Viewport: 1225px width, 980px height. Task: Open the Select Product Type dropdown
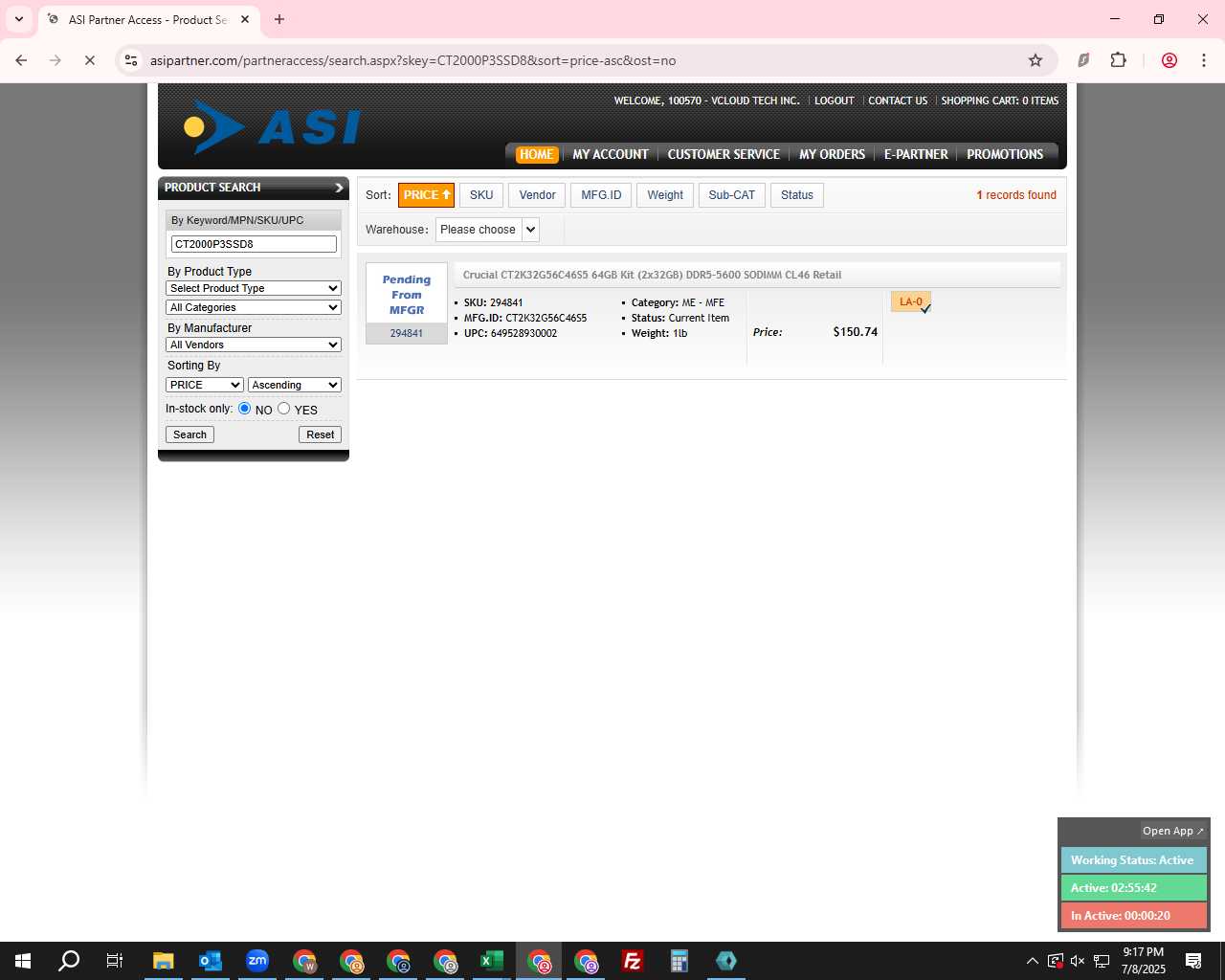click(254, 288)
